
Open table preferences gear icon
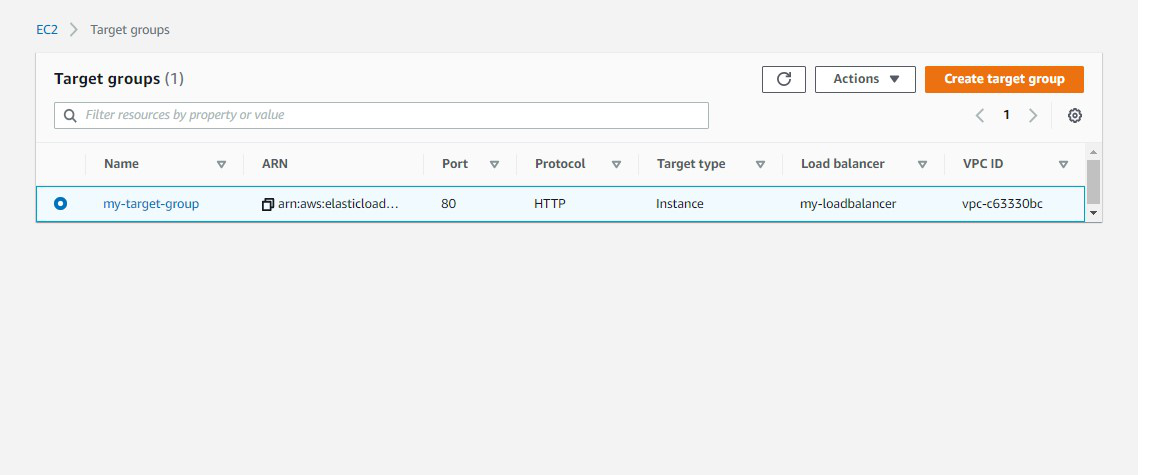click(1075, 116)
